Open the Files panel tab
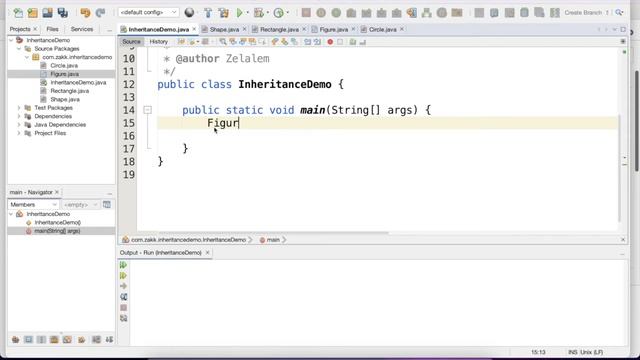 (52, 29)
